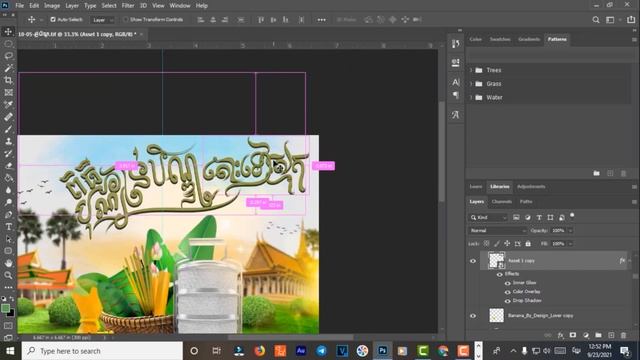Screen dimensions: 640x360
Task: Select the Move tool in toolbar
Action: [8, 31]
